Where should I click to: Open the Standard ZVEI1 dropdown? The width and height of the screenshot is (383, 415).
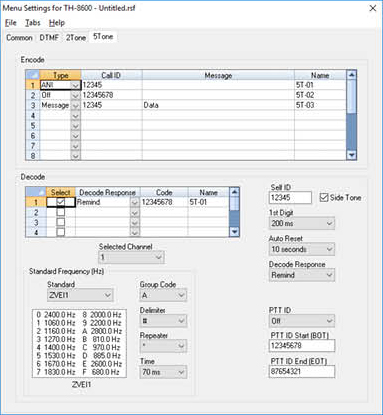pyautogui.click(x=80, y=295)
